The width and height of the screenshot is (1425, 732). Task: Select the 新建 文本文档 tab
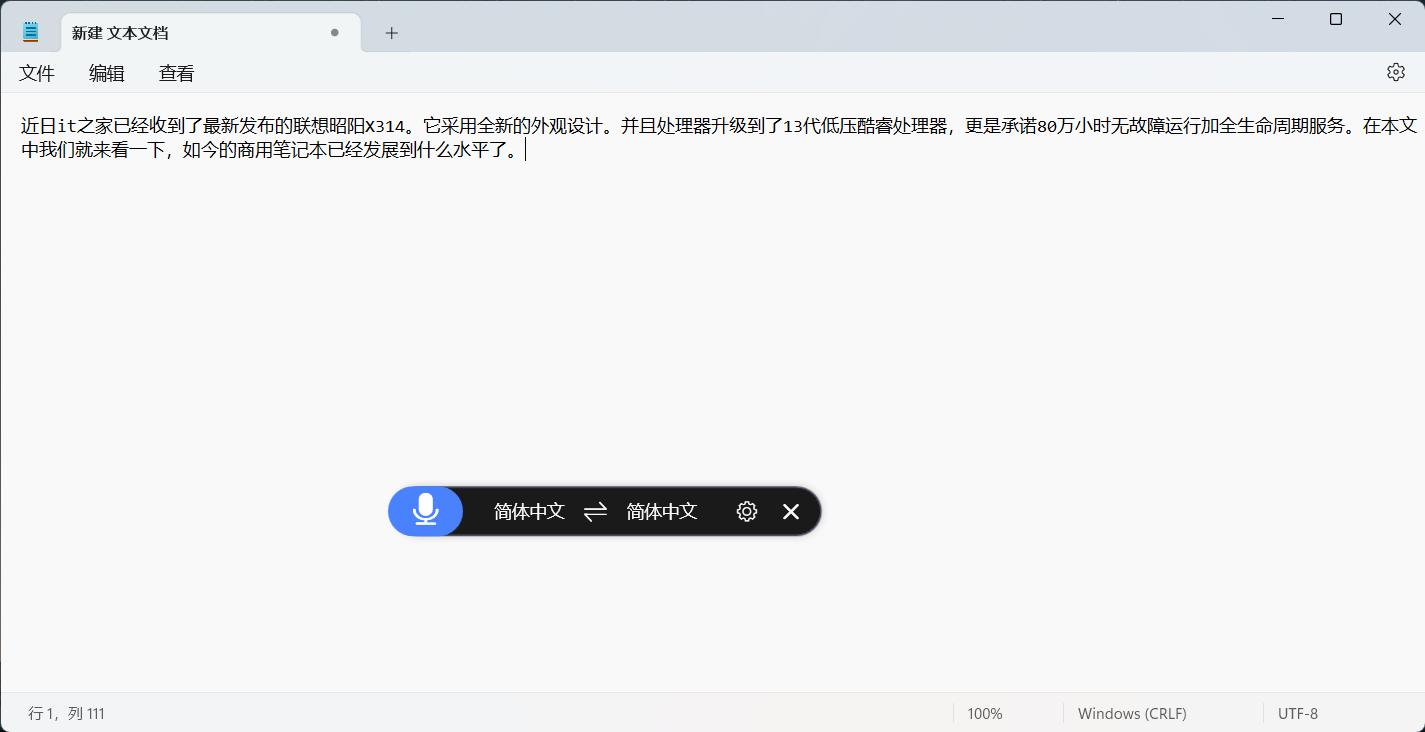click(180, 32)
